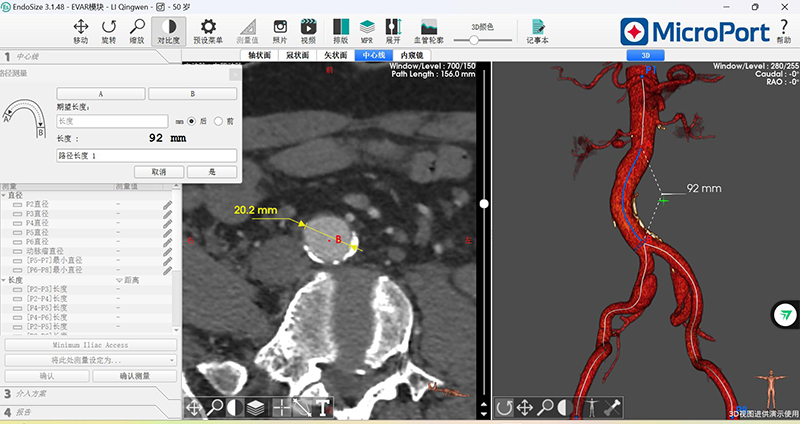Select the pan tool in the 3D view's bottom toolbar
Screen dimensions: 800x424
[x=524, y=408]
